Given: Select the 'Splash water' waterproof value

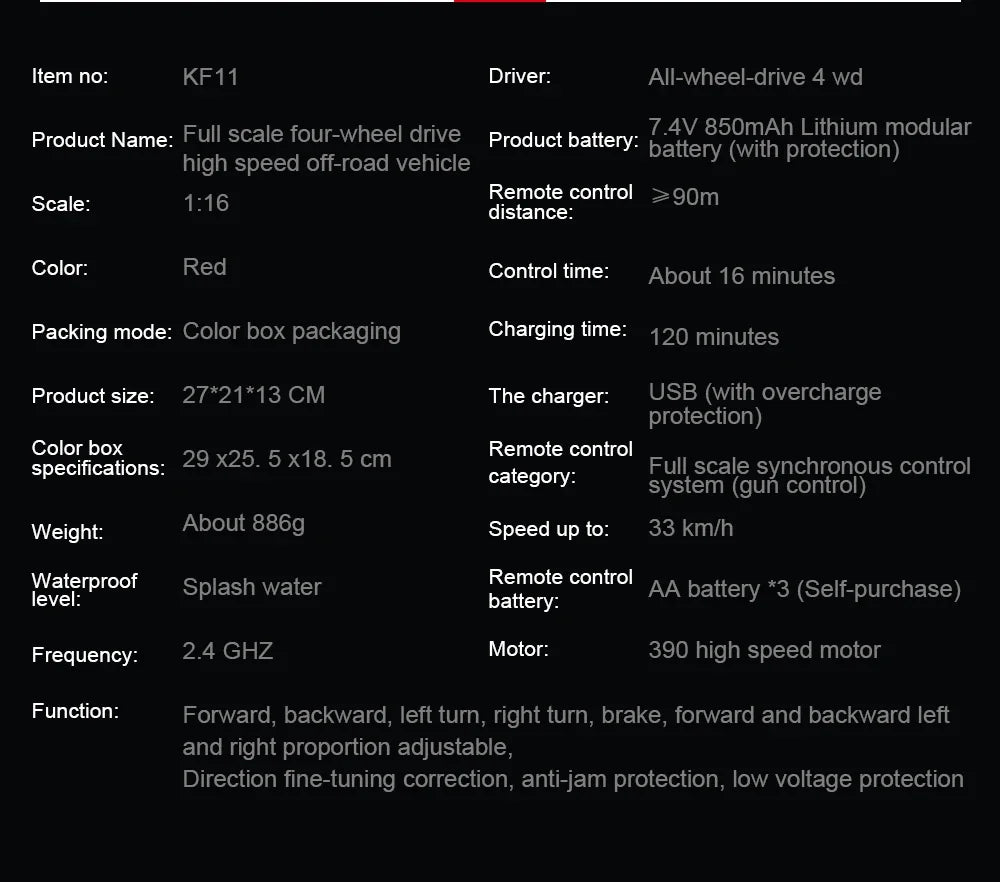Looking at the screenshot, I should point(252,587).
